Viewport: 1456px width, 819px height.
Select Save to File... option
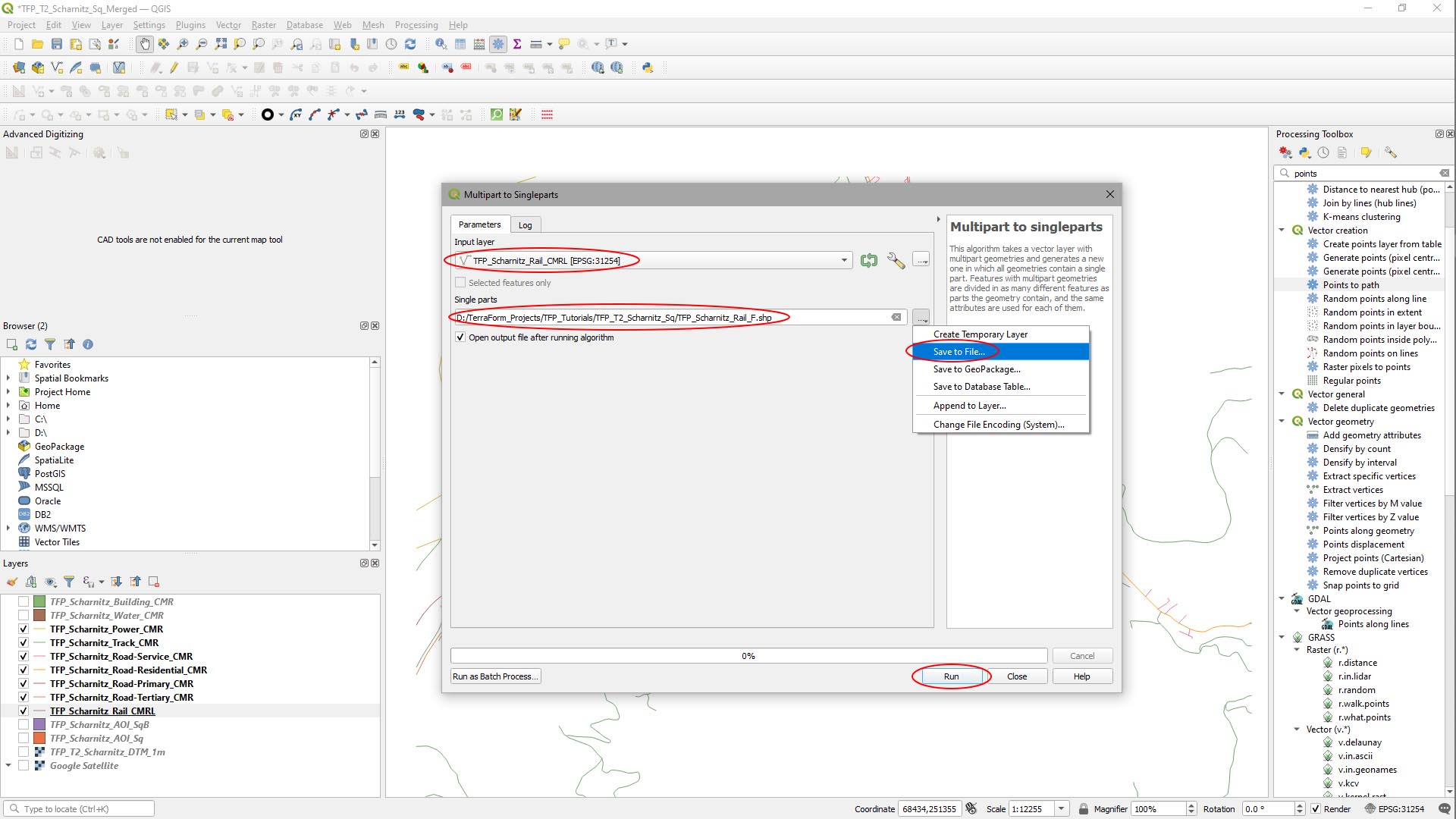point(1001,352)
